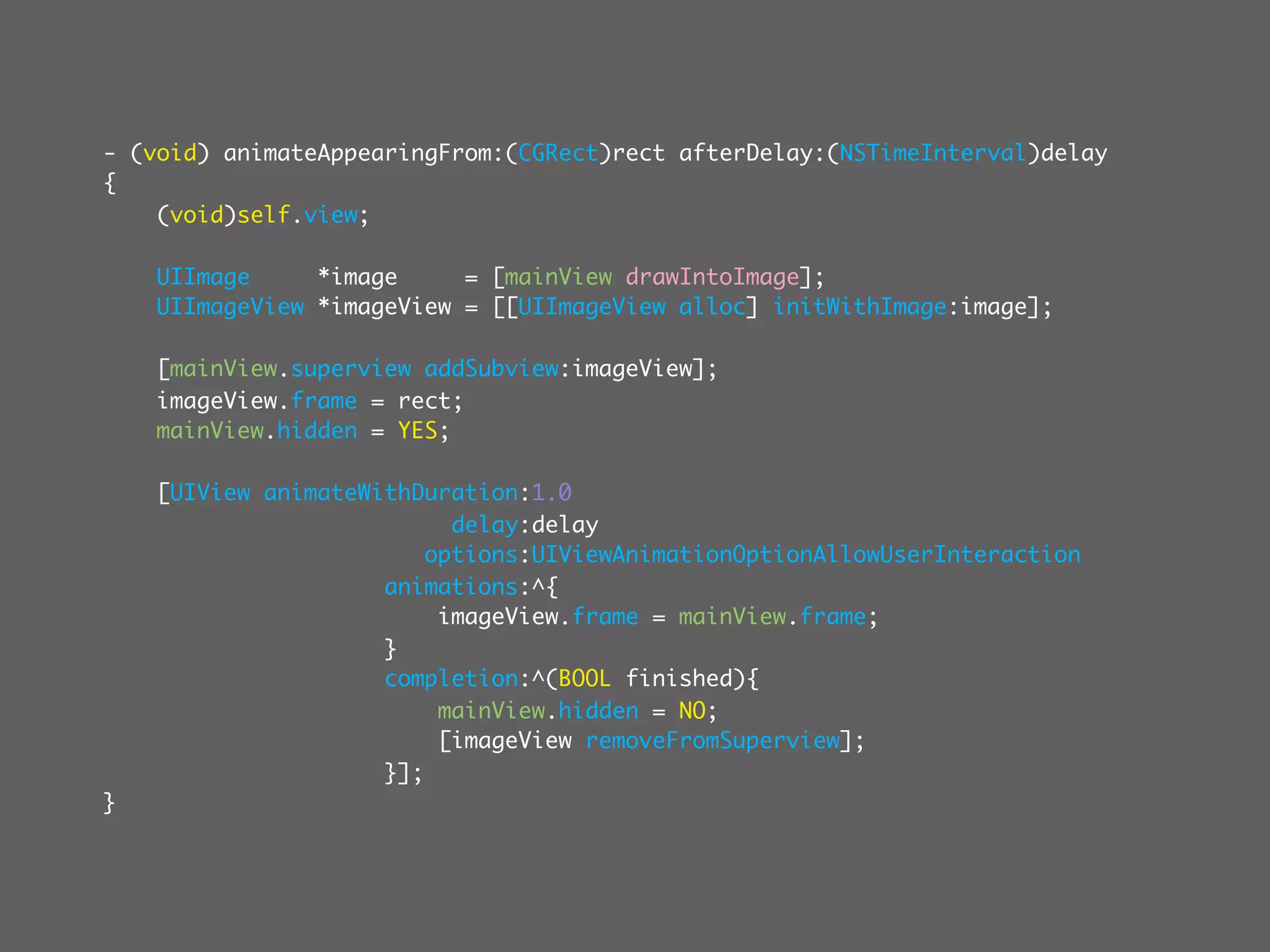Click finished parameter in completion block
The width and height of the screenshot is (1270, 952).
[678, 678]
